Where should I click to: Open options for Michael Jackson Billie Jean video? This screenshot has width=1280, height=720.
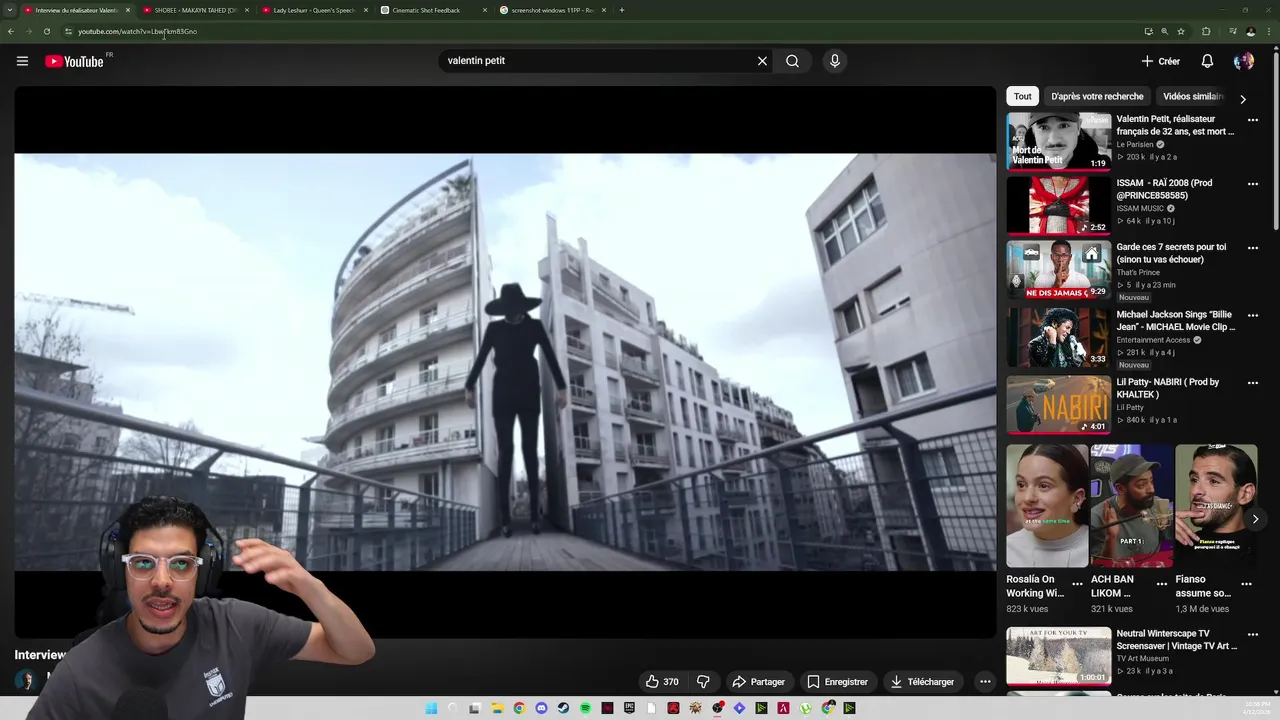point(1252,316)
